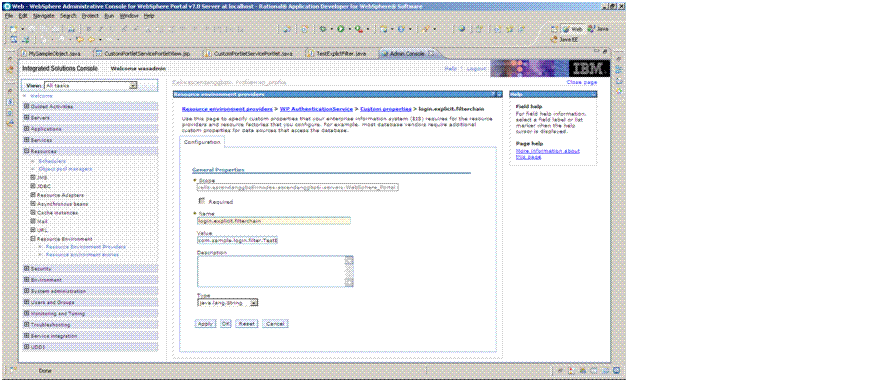Image resolution: width=891 pixels, height=382 pixels.
Task: Switch to the Java EE perspective
Action: click(564, 40)
